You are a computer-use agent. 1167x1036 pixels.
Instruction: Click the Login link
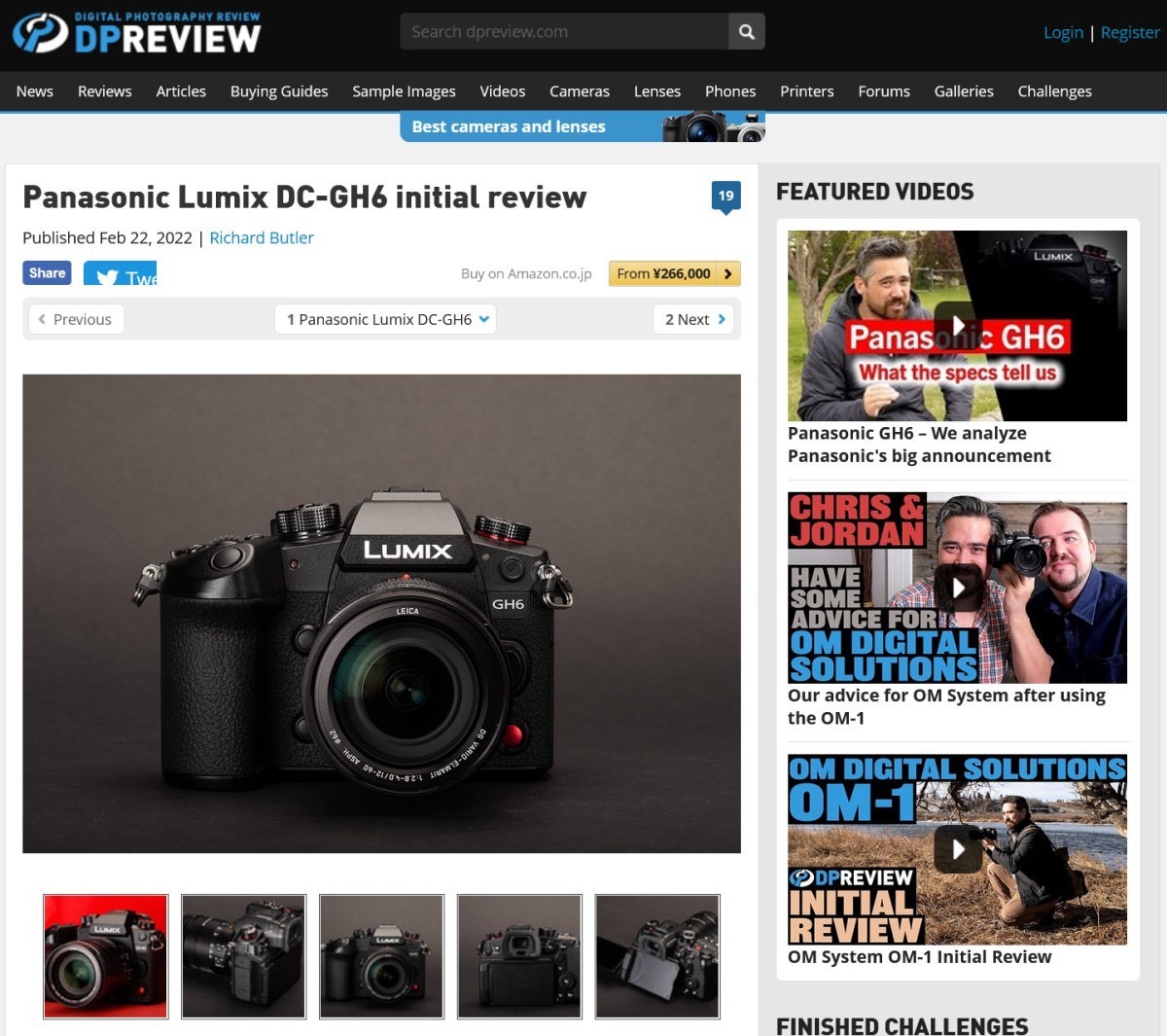click(1063, 32)
